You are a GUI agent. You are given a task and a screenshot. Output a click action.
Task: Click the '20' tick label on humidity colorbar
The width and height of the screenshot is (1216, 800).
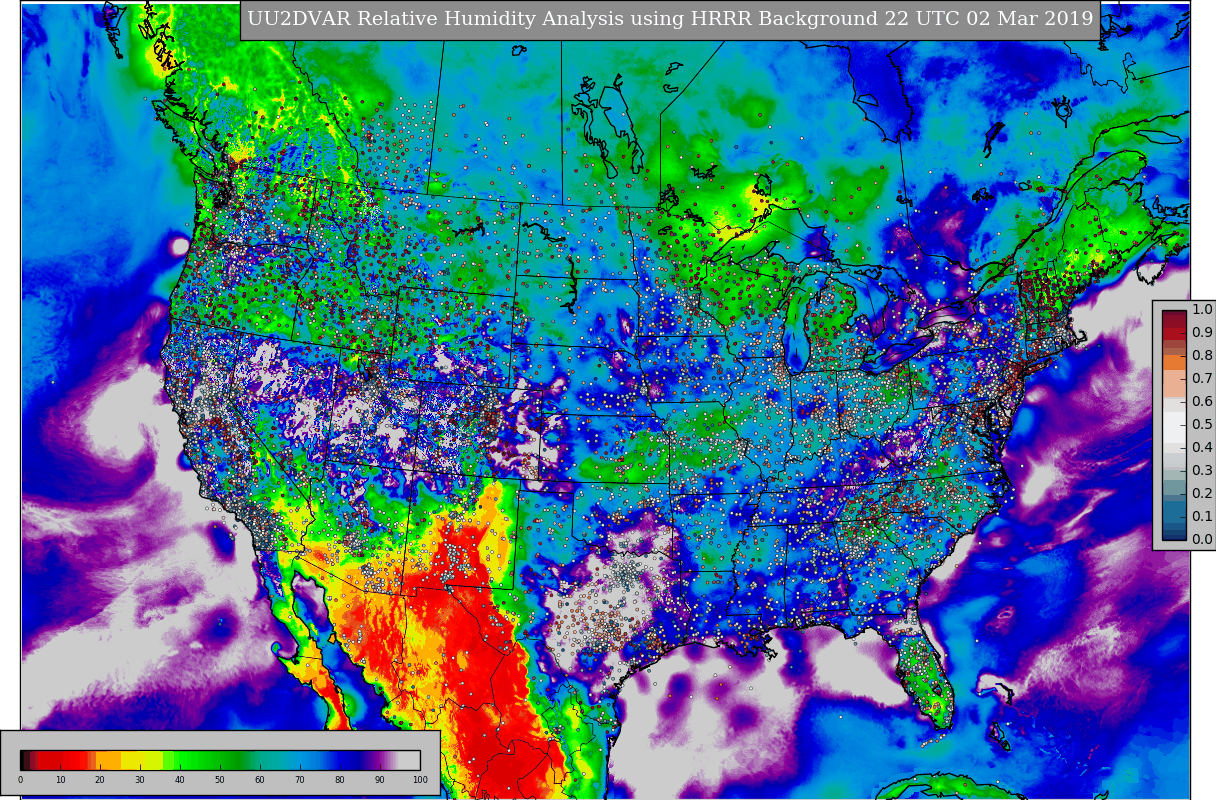point(100,780)
